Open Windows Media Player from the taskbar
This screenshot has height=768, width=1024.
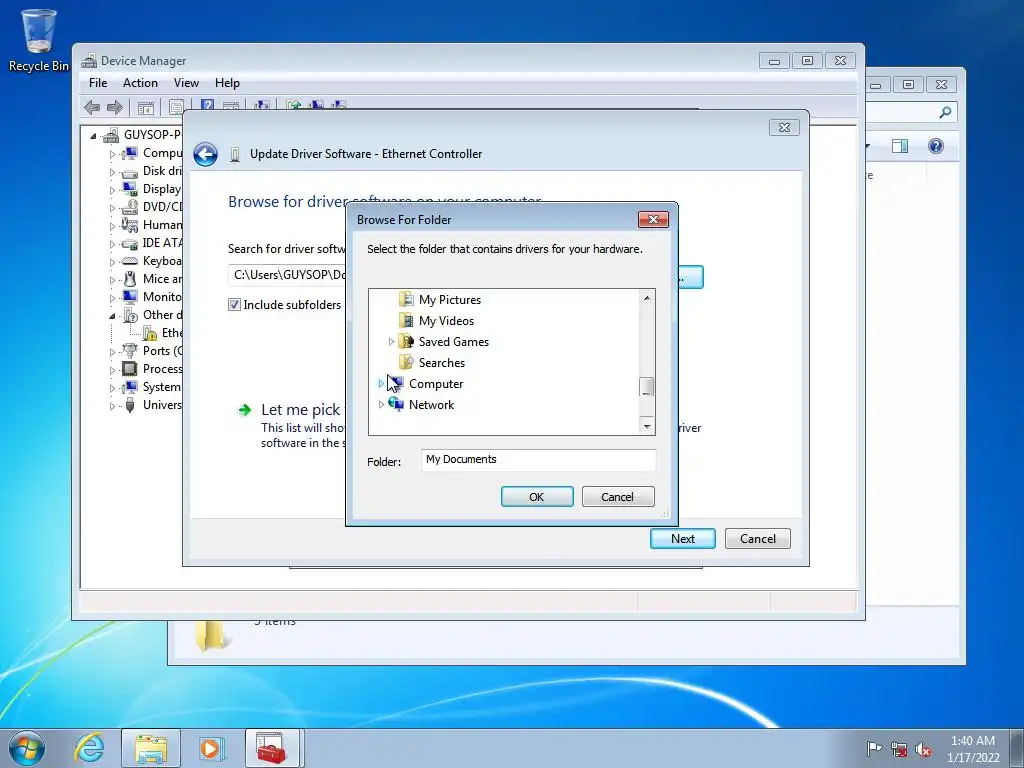coord(211,748)
